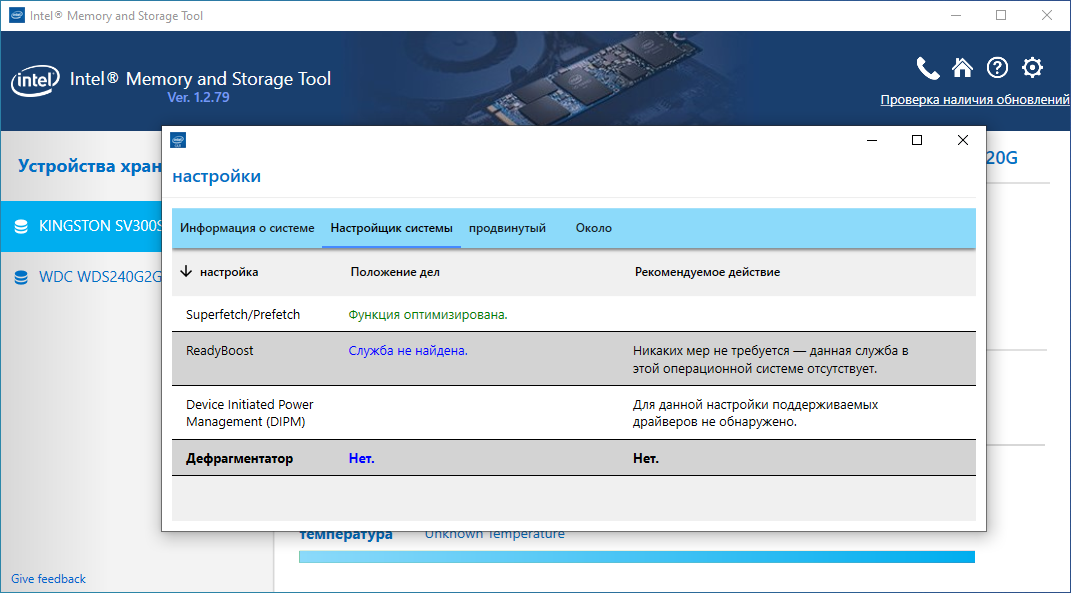Select the Дефрагментатор row label
The image size is (1071, 593).
[x=239, y=458]
